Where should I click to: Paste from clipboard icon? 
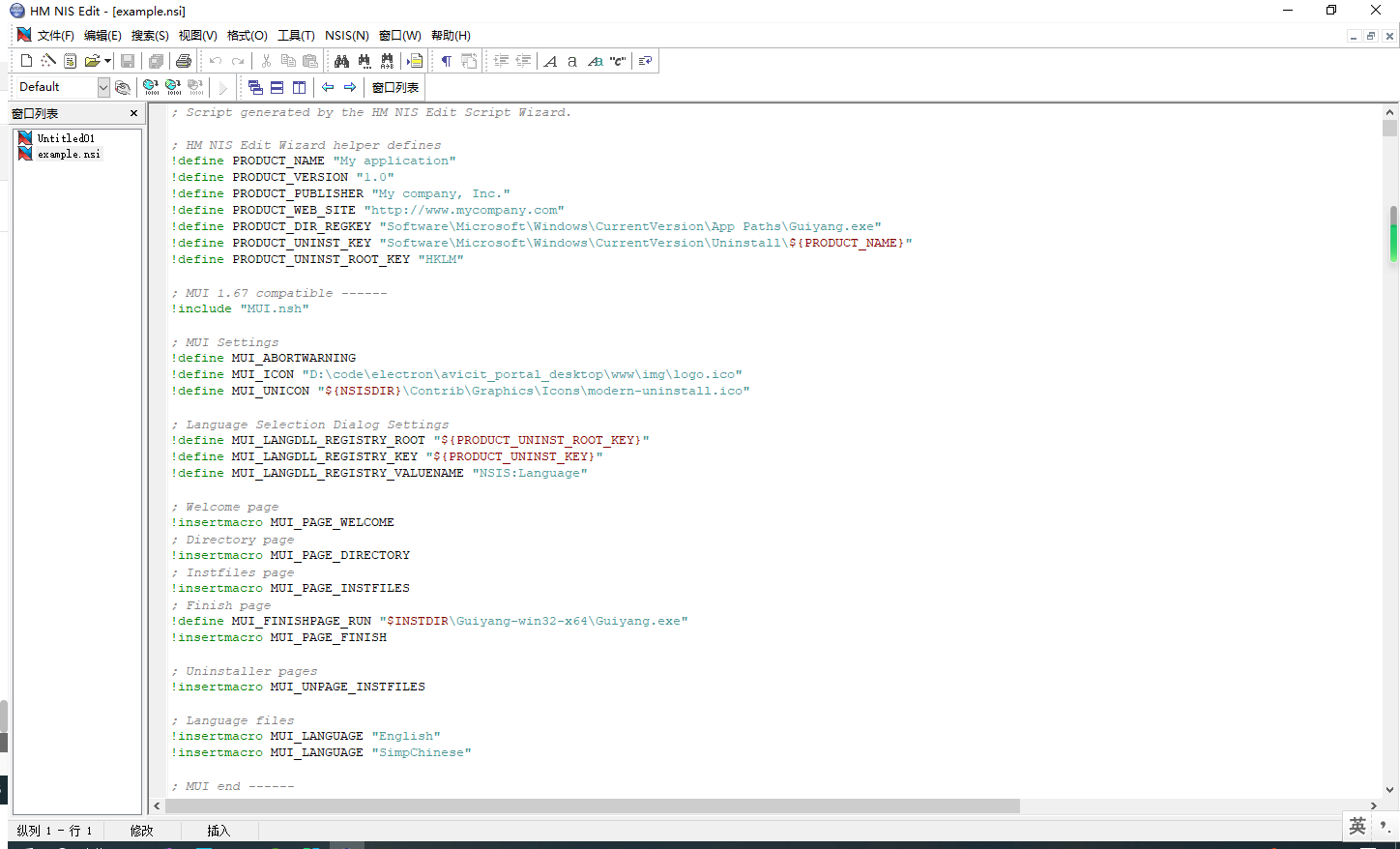coord(310,61)
